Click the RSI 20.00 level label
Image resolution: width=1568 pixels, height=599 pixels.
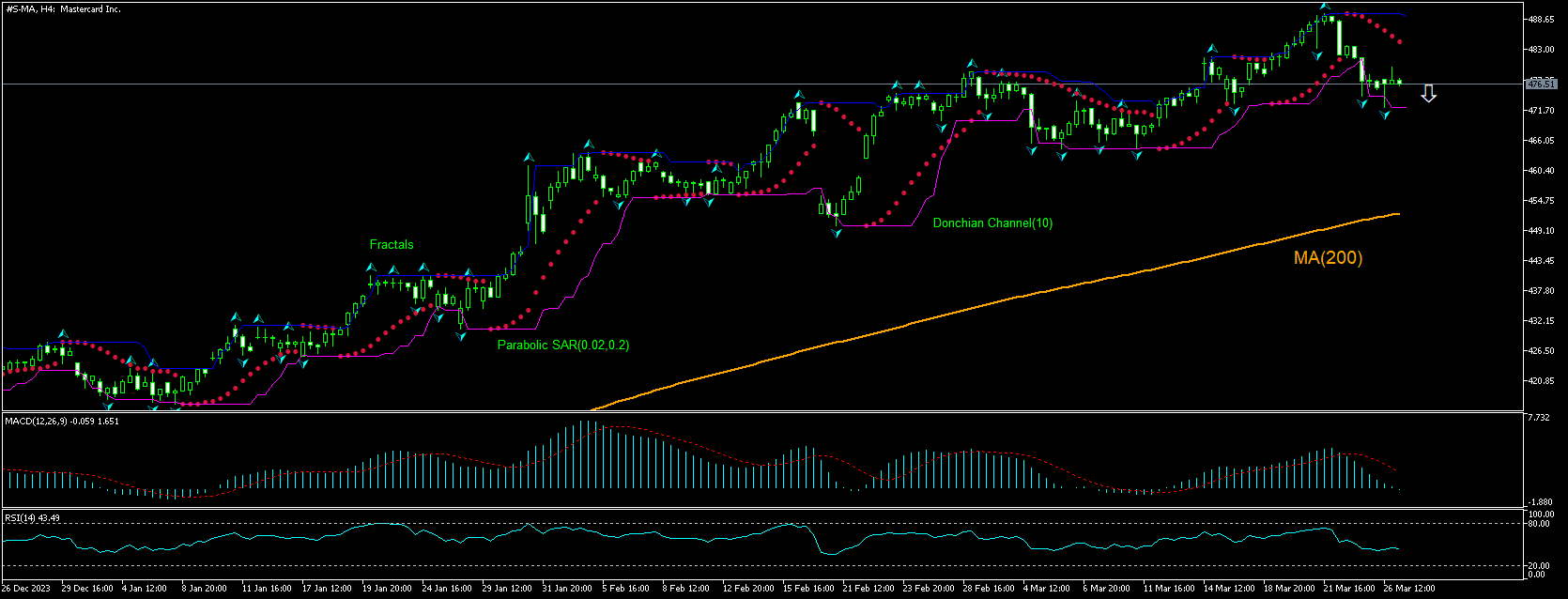1541,565
